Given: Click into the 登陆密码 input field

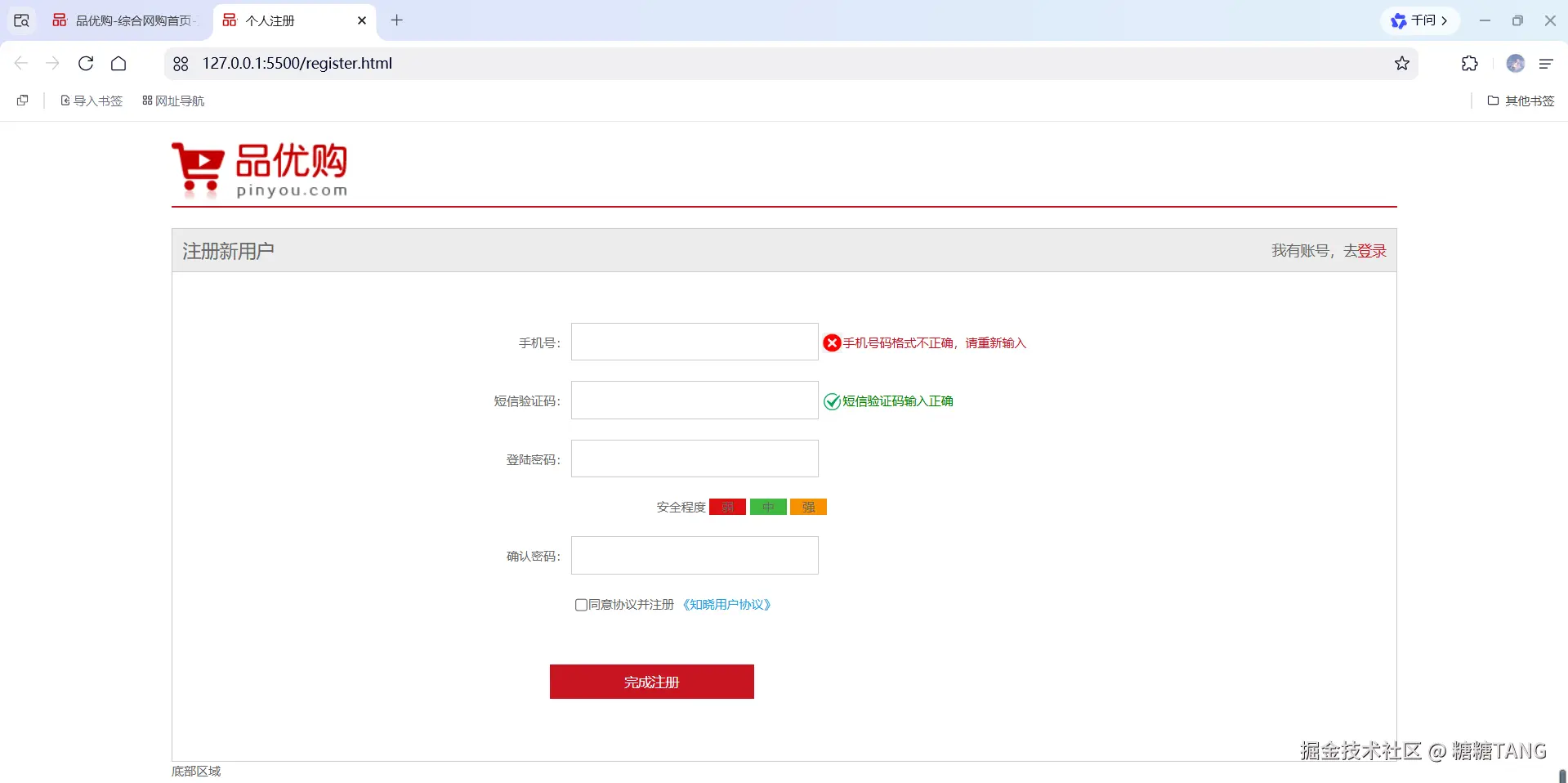Looking at the screenshot, I should 695,459.
